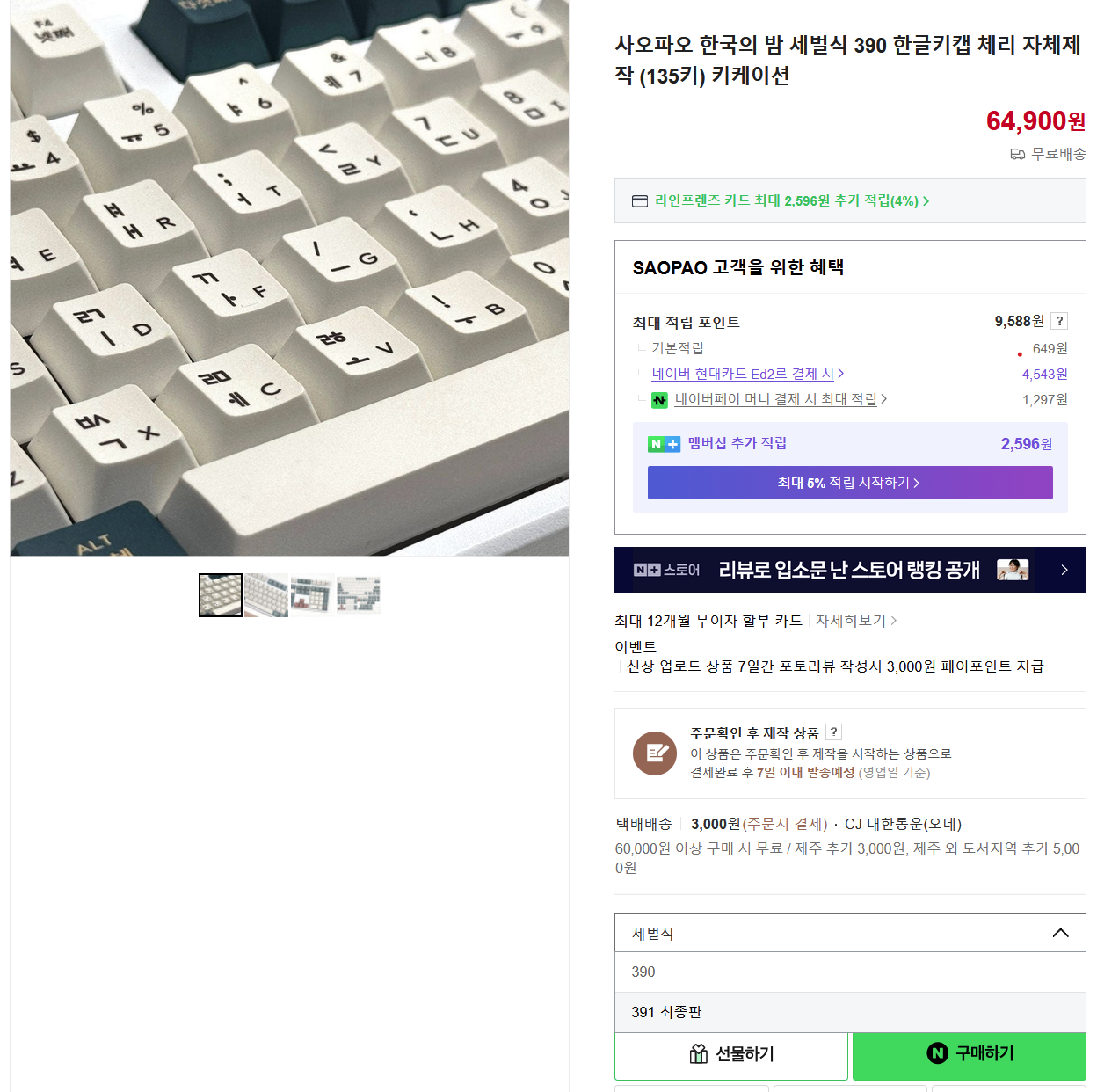Click the 최대 5% 적립 시작하기 button
Screen dimensions: 1097x1092
tap(850, 483)
